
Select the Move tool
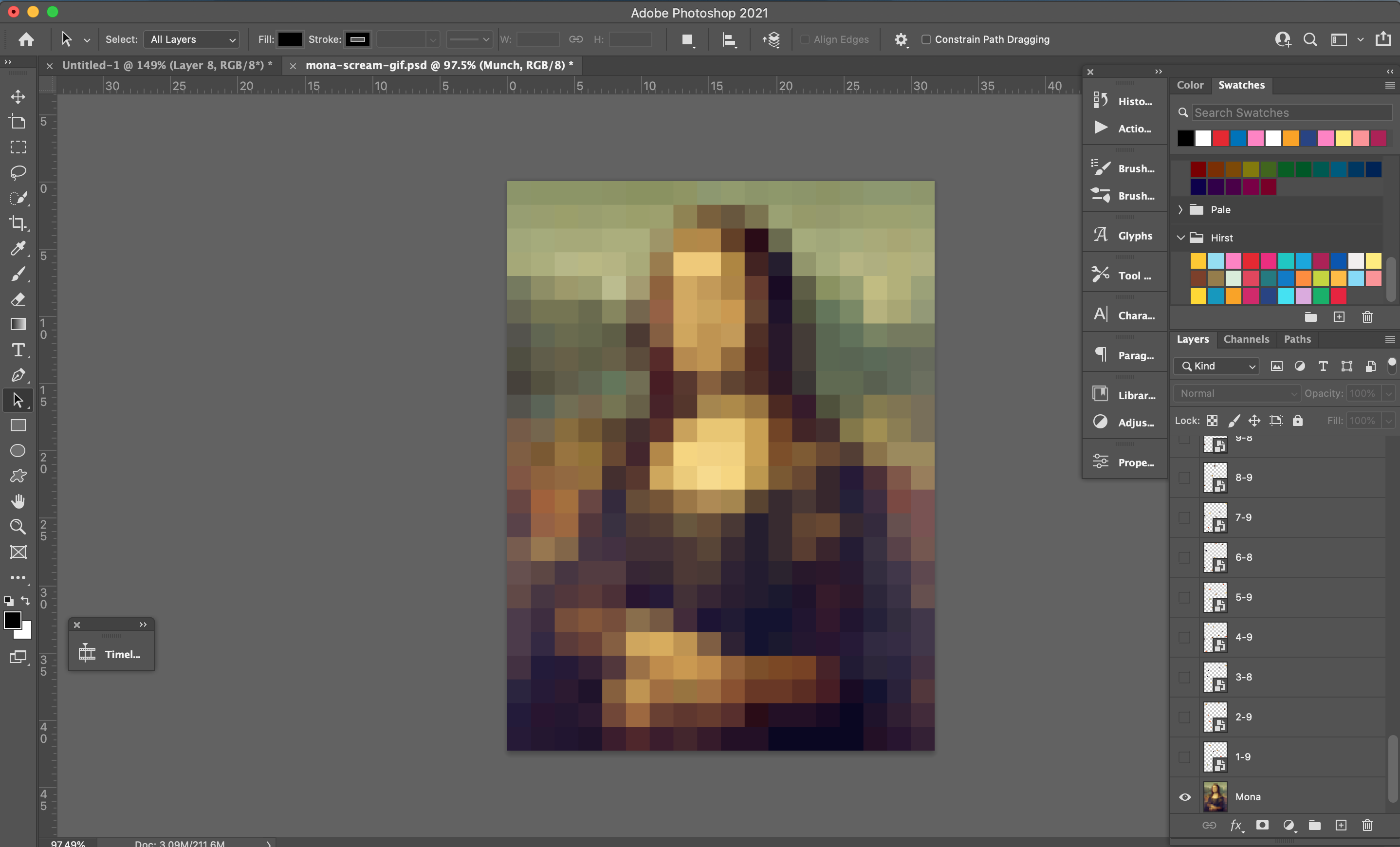pyautogui.click(x=18, y=96)
